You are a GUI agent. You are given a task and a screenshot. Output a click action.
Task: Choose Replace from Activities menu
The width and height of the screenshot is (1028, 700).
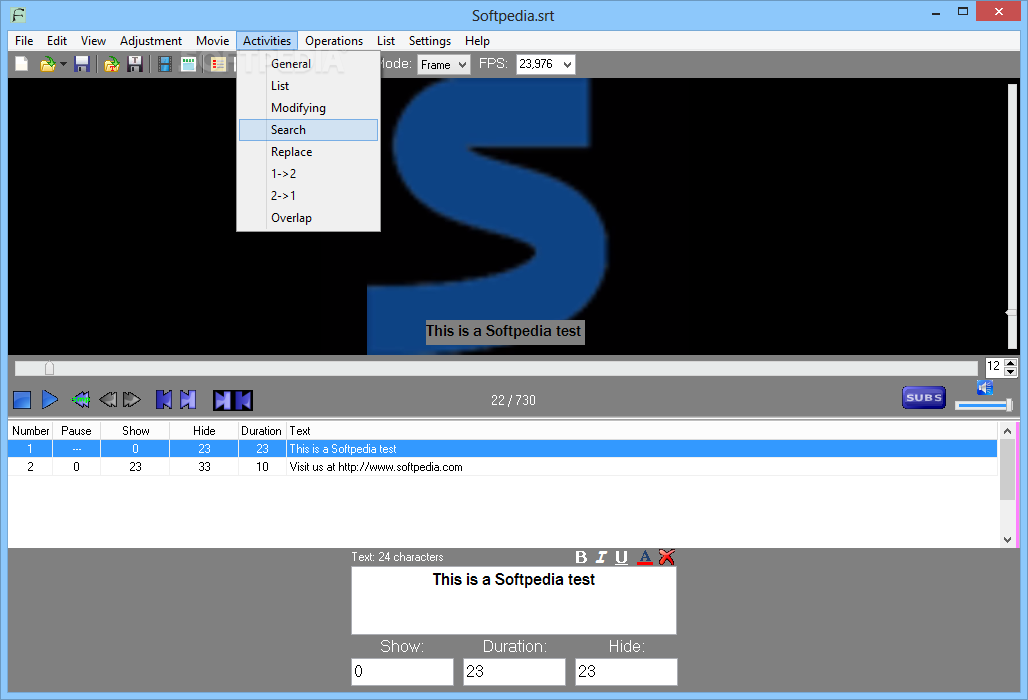tap(309, 151)
